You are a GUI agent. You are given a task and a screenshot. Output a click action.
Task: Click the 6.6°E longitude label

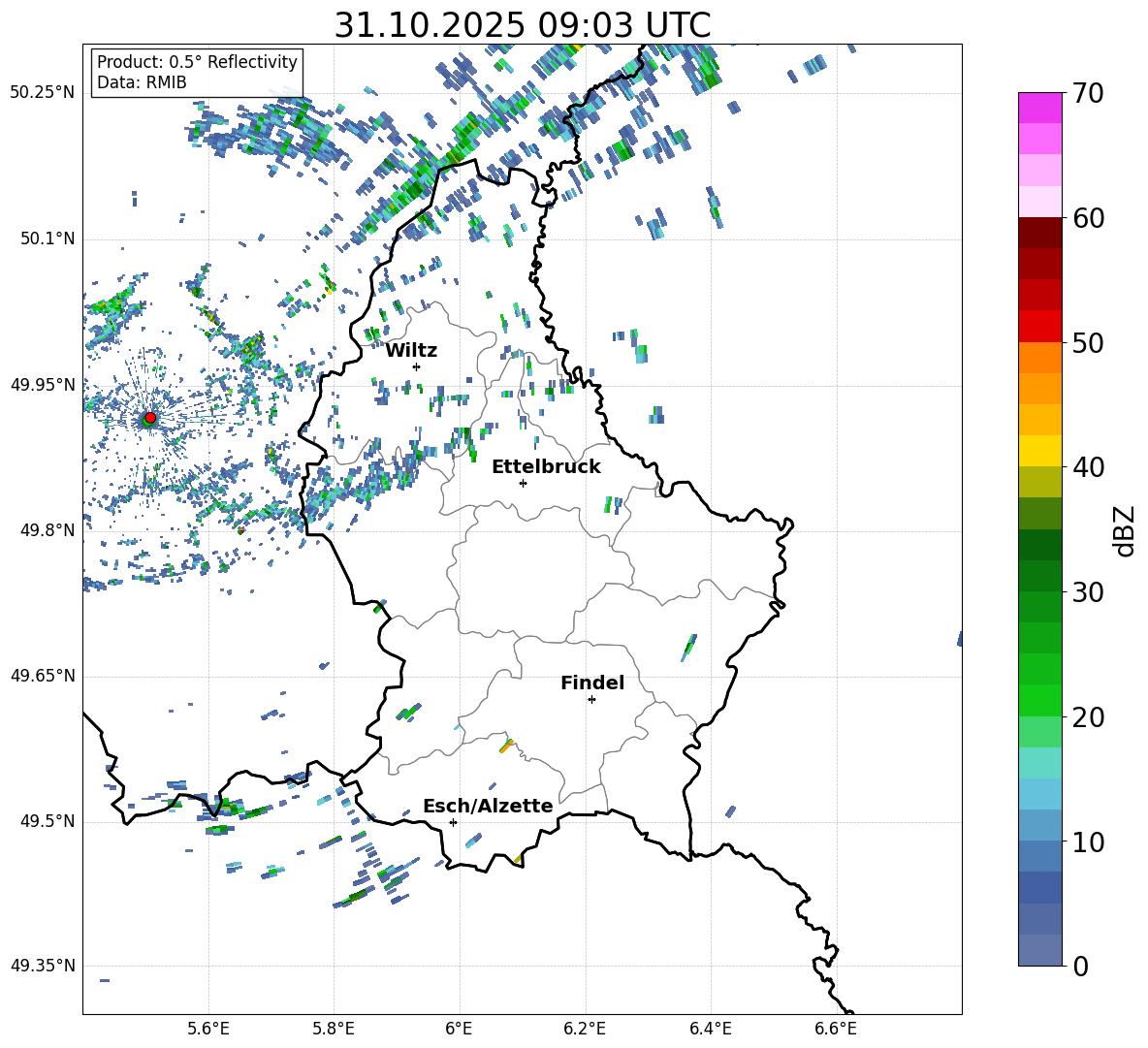coord(836,1029)
